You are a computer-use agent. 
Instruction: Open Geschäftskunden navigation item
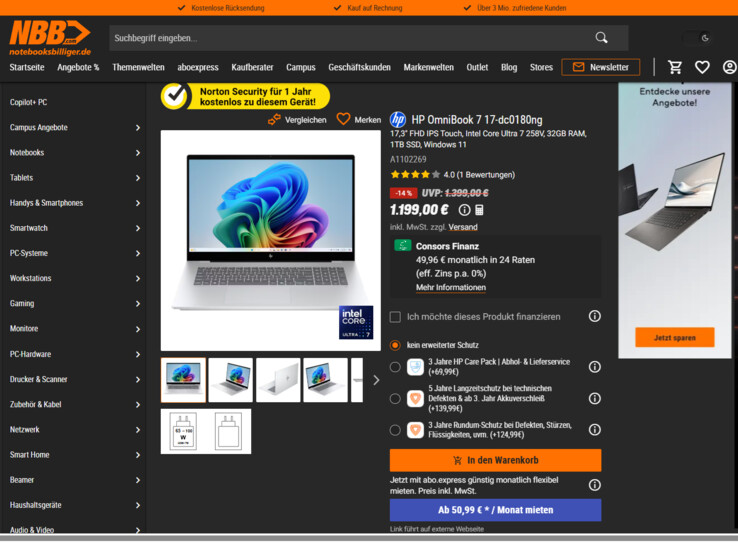(360, 67)
